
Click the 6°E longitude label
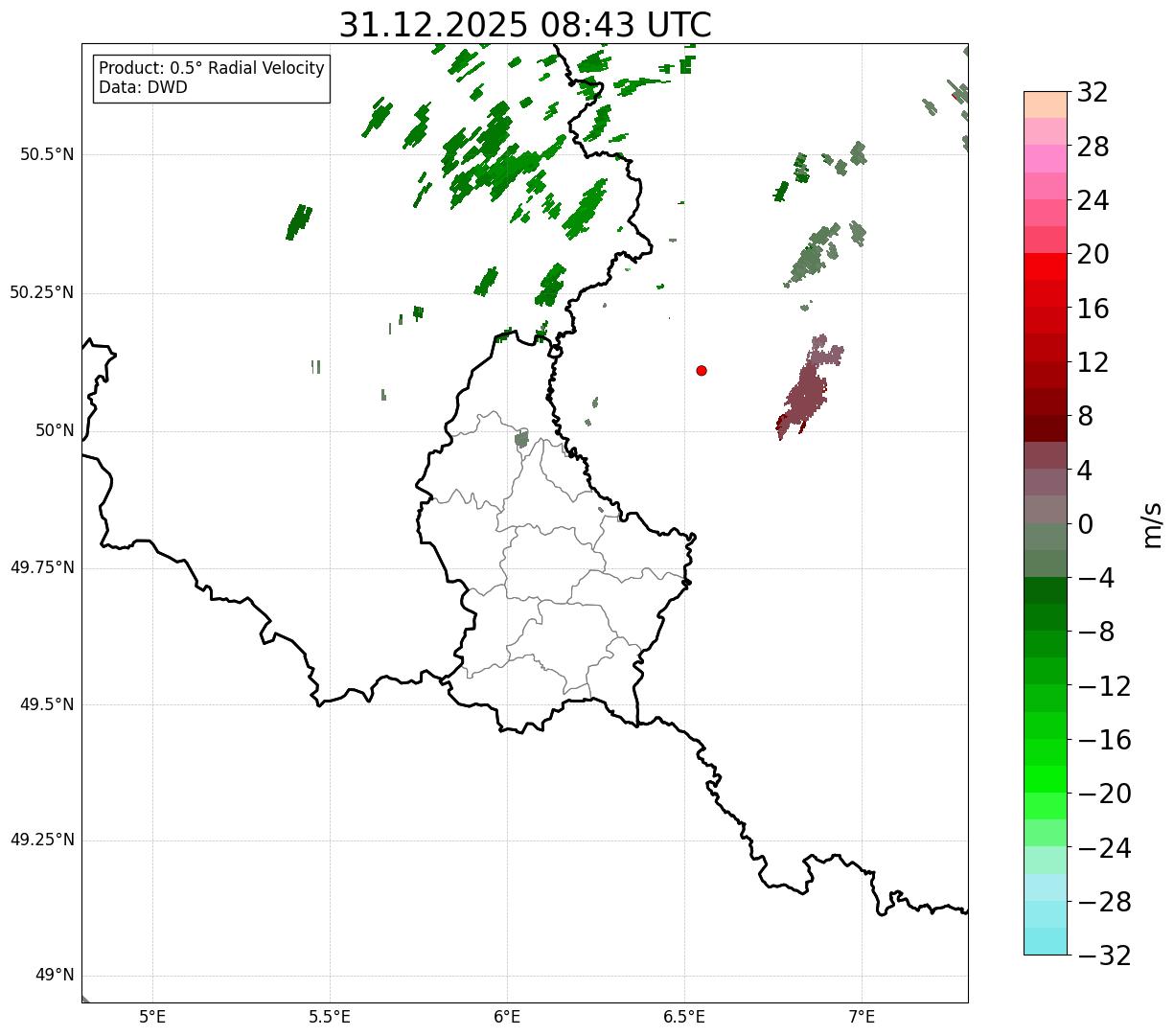[507, 1017]
